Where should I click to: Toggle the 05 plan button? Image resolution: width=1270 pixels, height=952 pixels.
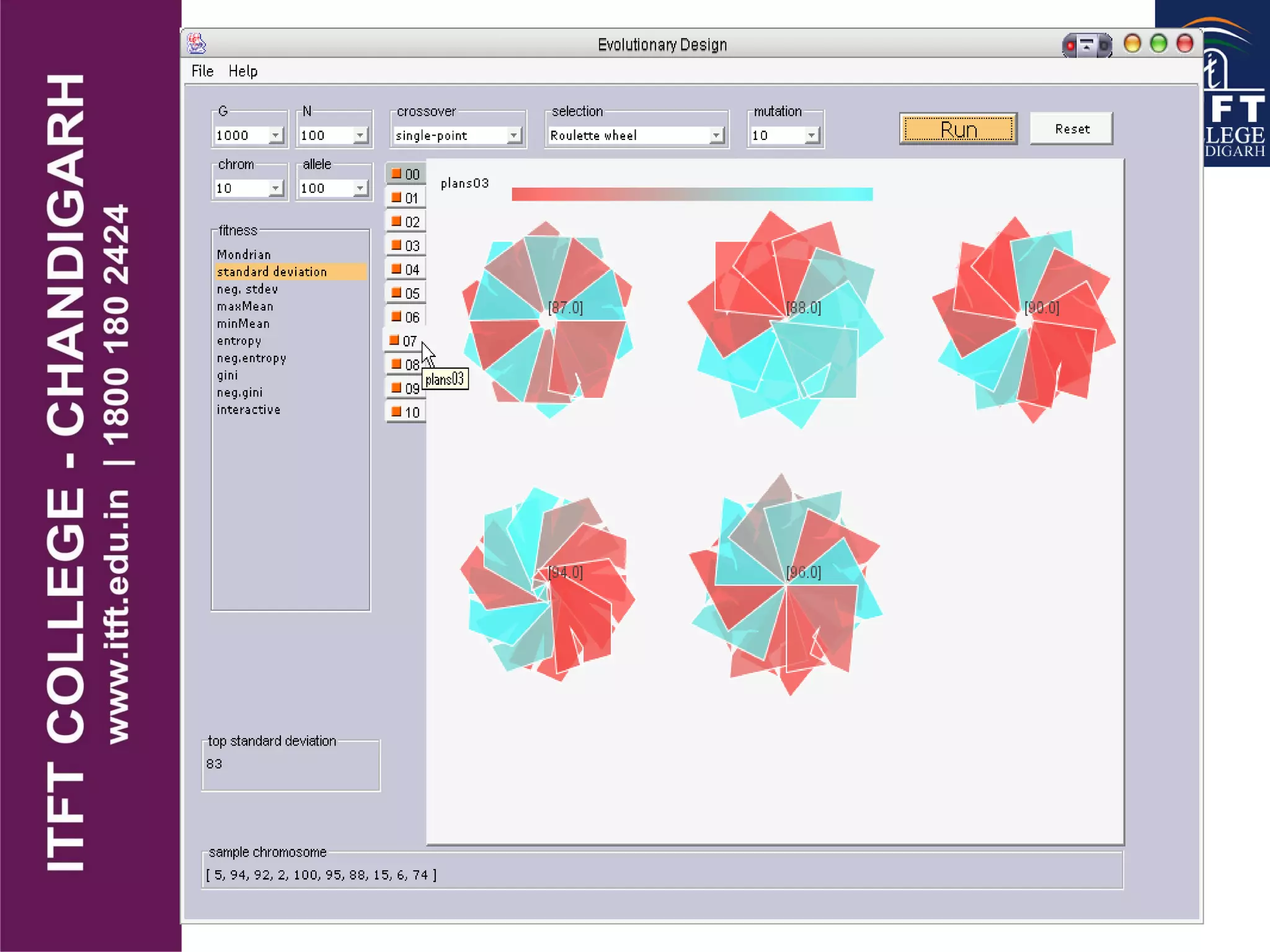(406, 293)
